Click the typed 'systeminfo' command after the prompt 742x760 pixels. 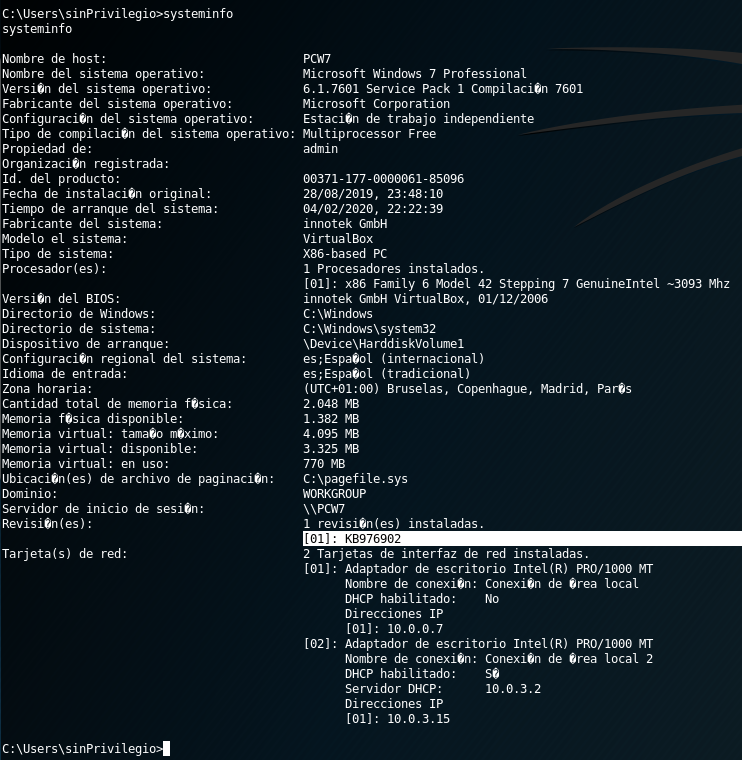tap(198, 14)
